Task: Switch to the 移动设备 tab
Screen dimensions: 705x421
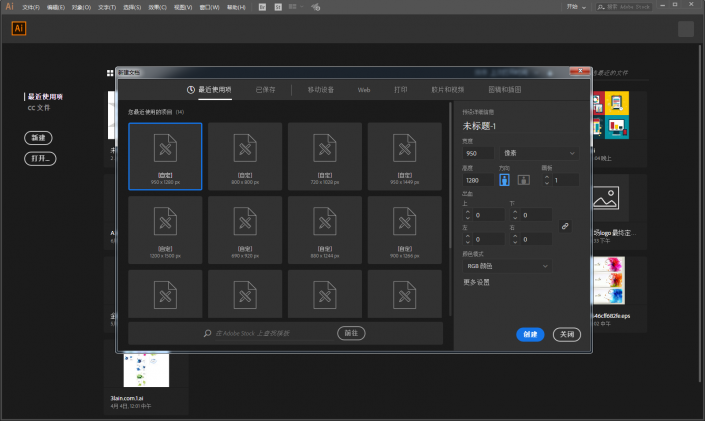Action: (x=321, y=90)
